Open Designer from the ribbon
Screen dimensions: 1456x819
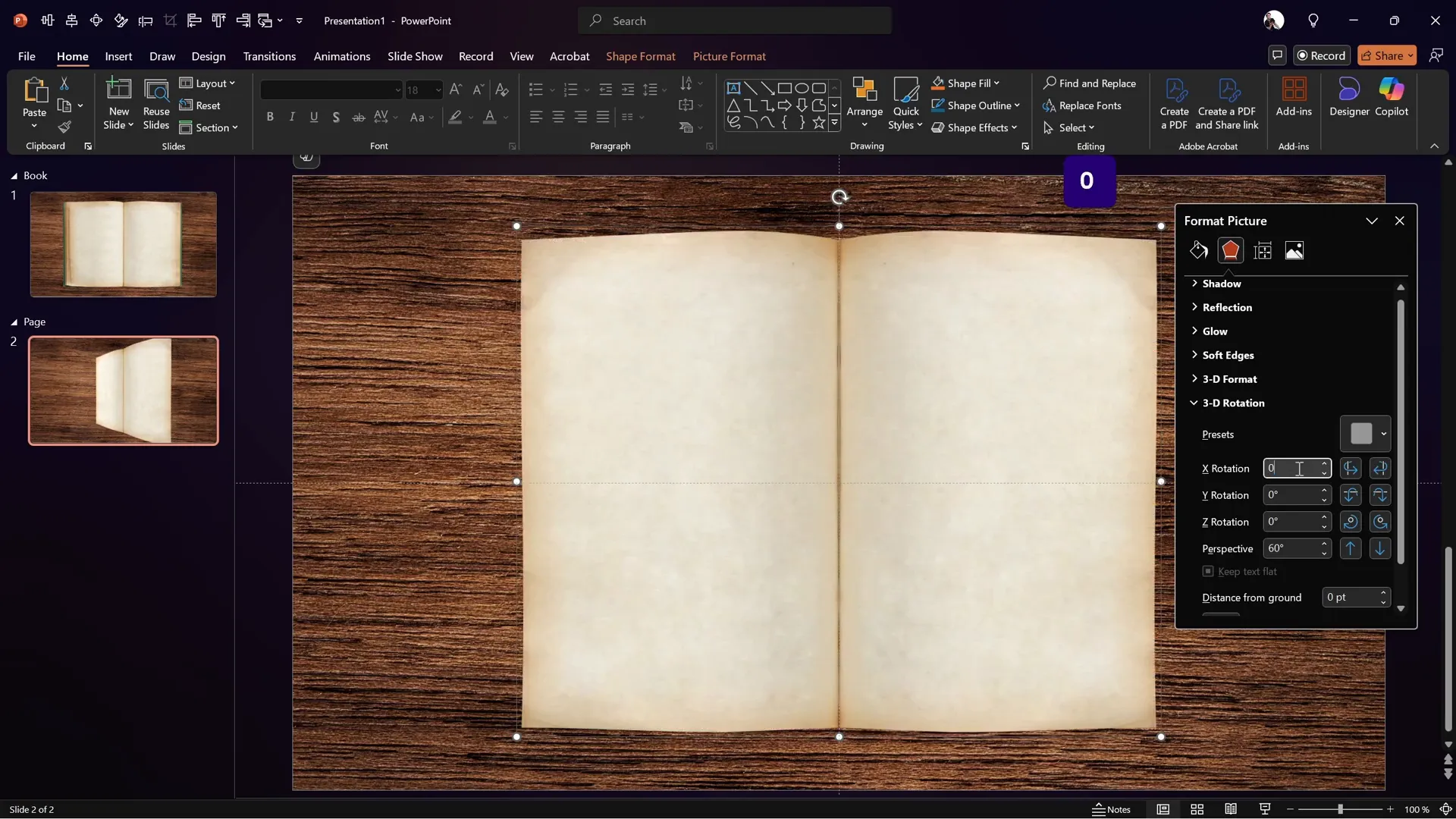click(x=1350, y=98)
